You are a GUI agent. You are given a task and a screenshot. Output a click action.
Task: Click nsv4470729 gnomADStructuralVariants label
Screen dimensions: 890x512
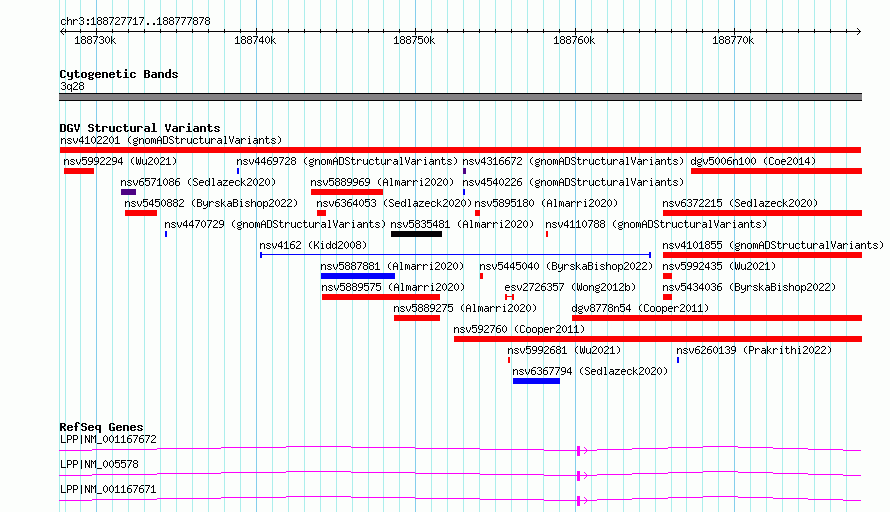click(x=275, y=224)
